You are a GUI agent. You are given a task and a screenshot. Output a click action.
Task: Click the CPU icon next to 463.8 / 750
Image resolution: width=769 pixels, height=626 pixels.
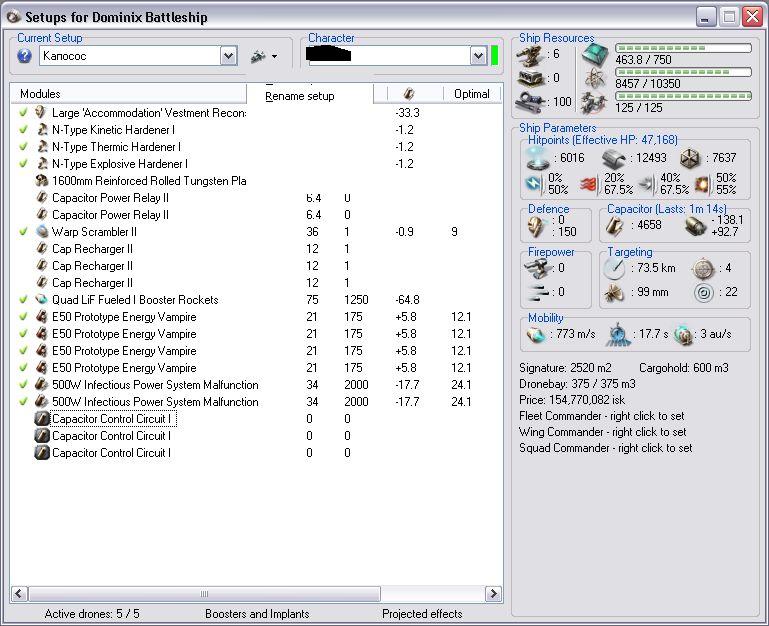(x=595, y=54)
